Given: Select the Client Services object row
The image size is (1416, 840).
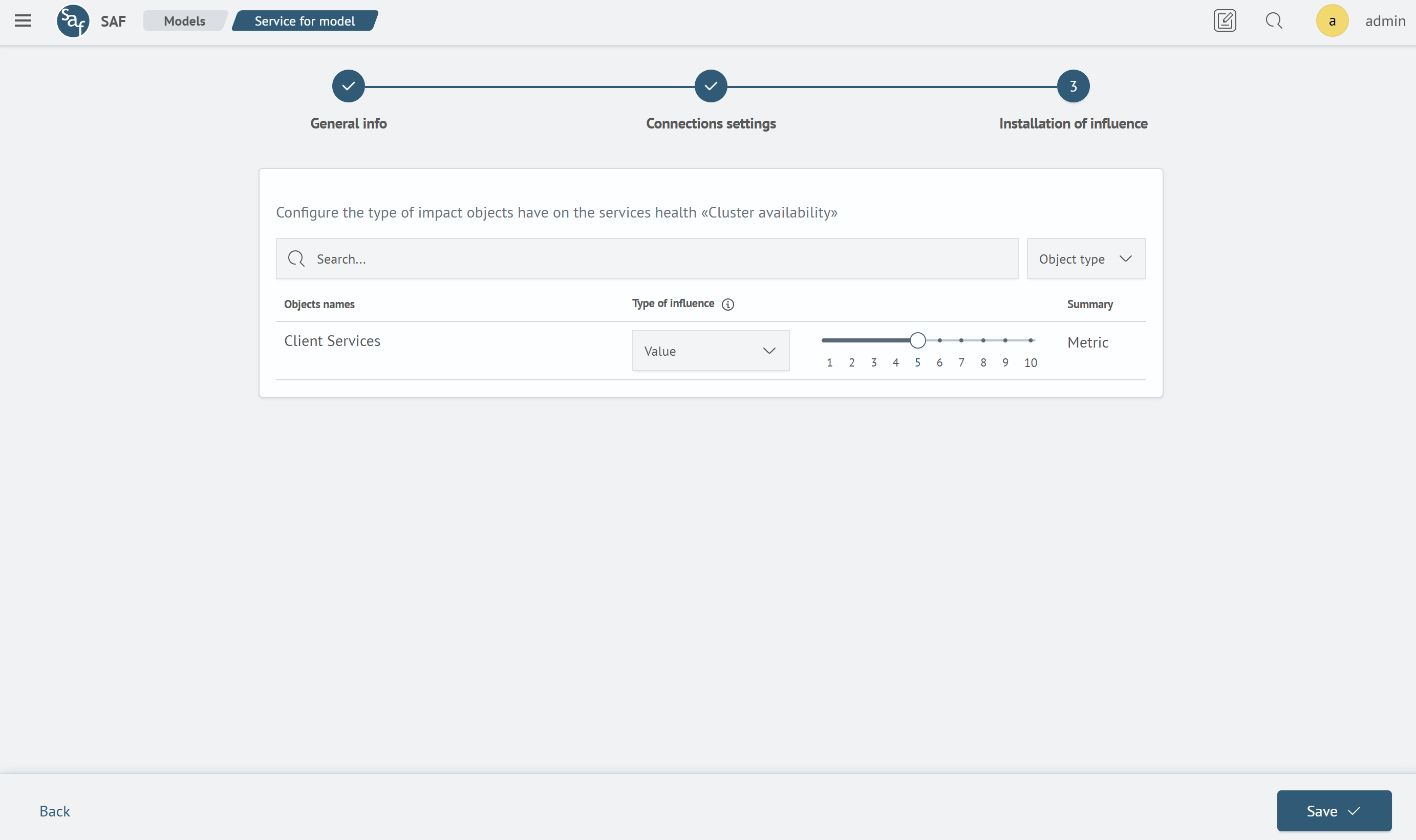Looking at the screenshot, I should coord(711,351).
